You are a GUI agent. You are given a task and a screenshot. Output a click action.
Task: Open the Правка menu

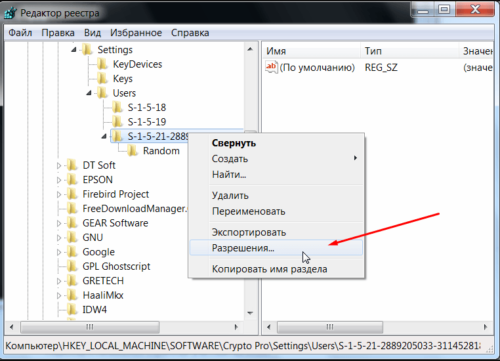(x=58, y=33)
